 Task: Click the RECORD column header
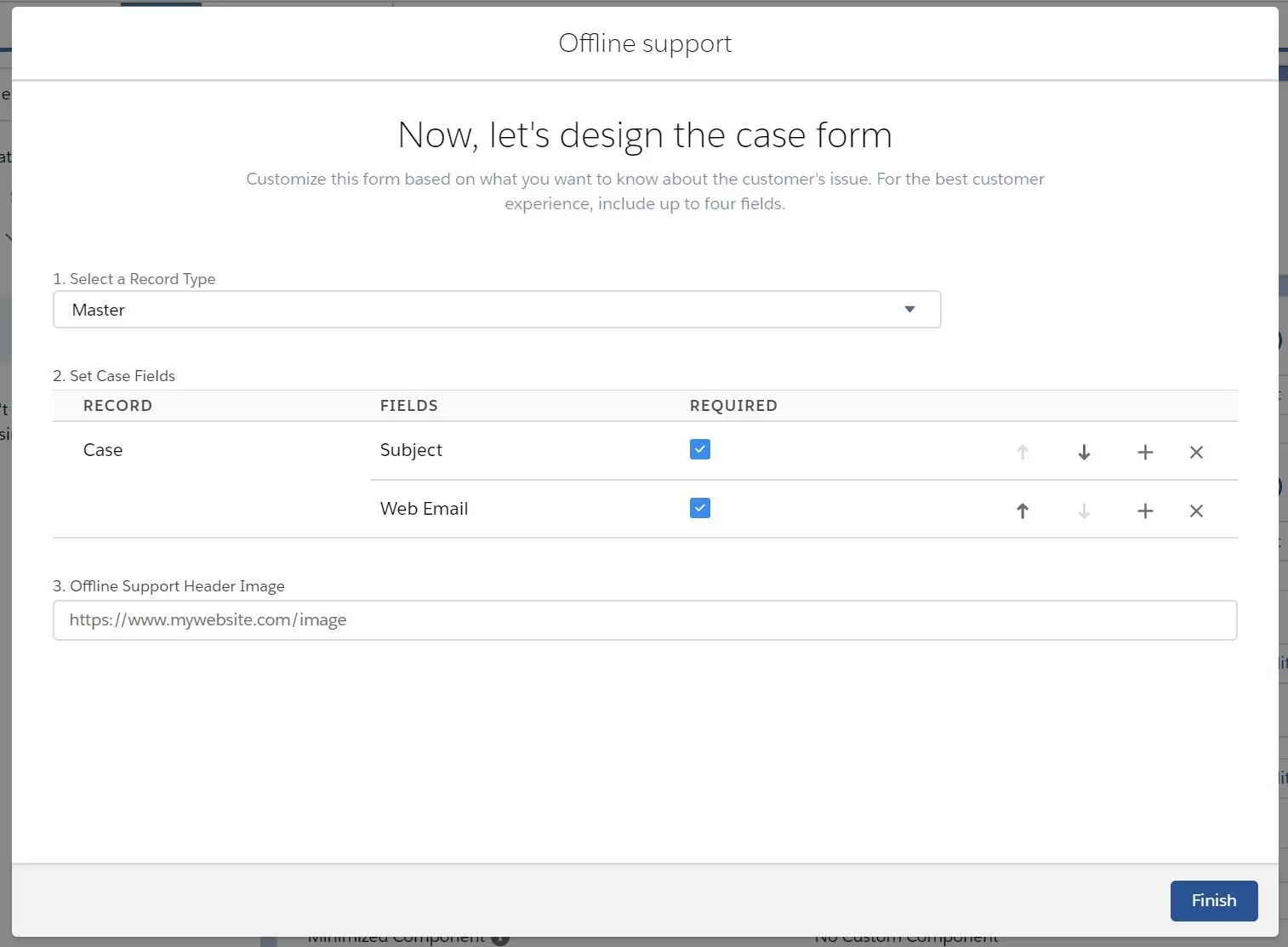[117, 406]
